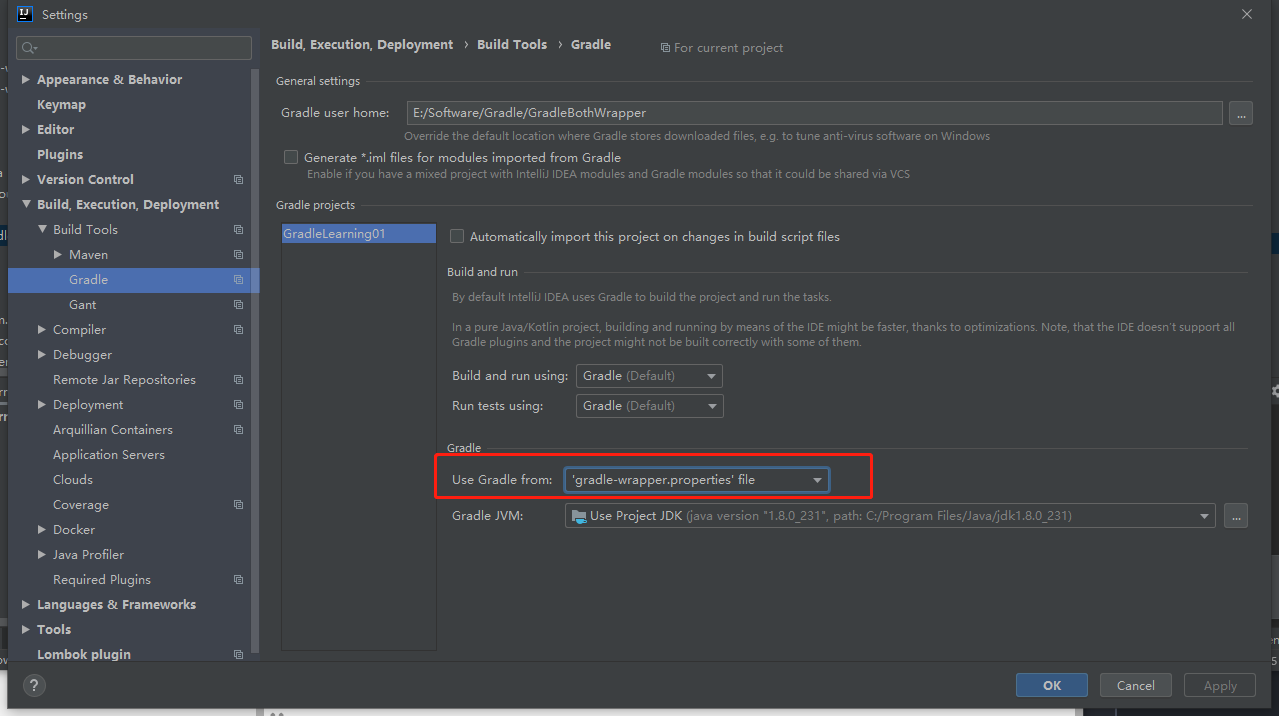Screen dimensions: 1279x716
Task: Expand the Tools node
Action: [26, 630]
